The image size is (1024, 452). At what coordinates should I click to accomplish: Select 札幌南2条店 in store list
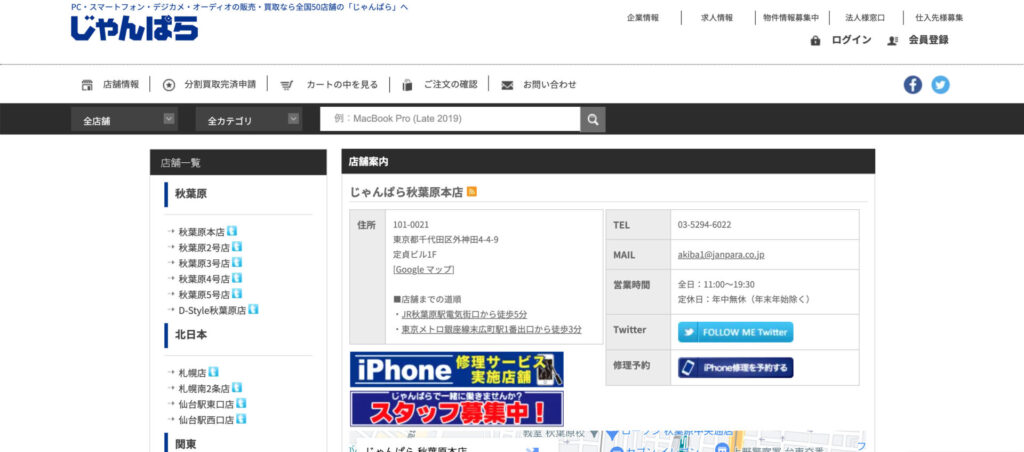click(x=204, y=389)
